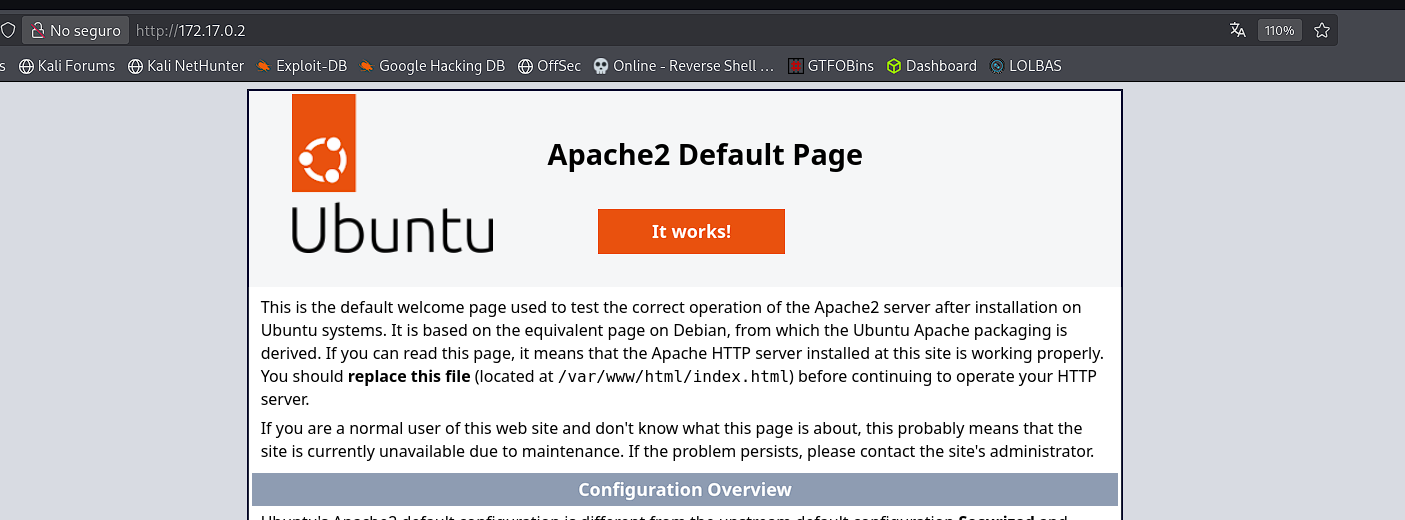Click the padlock icon in No seguro badge
The height and width of the screenshot is (520, 1405).
pos(38,30)
